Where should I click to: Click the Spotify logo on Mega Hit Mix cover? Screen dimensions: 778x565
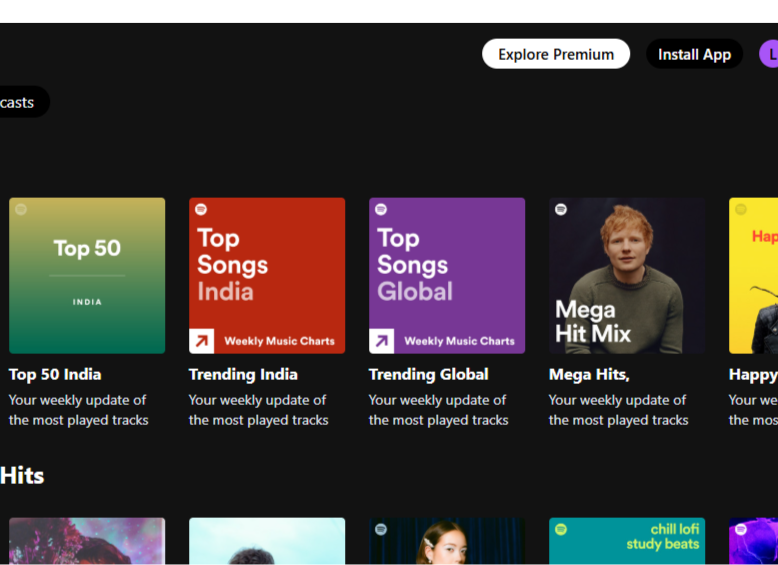[561, 210]
